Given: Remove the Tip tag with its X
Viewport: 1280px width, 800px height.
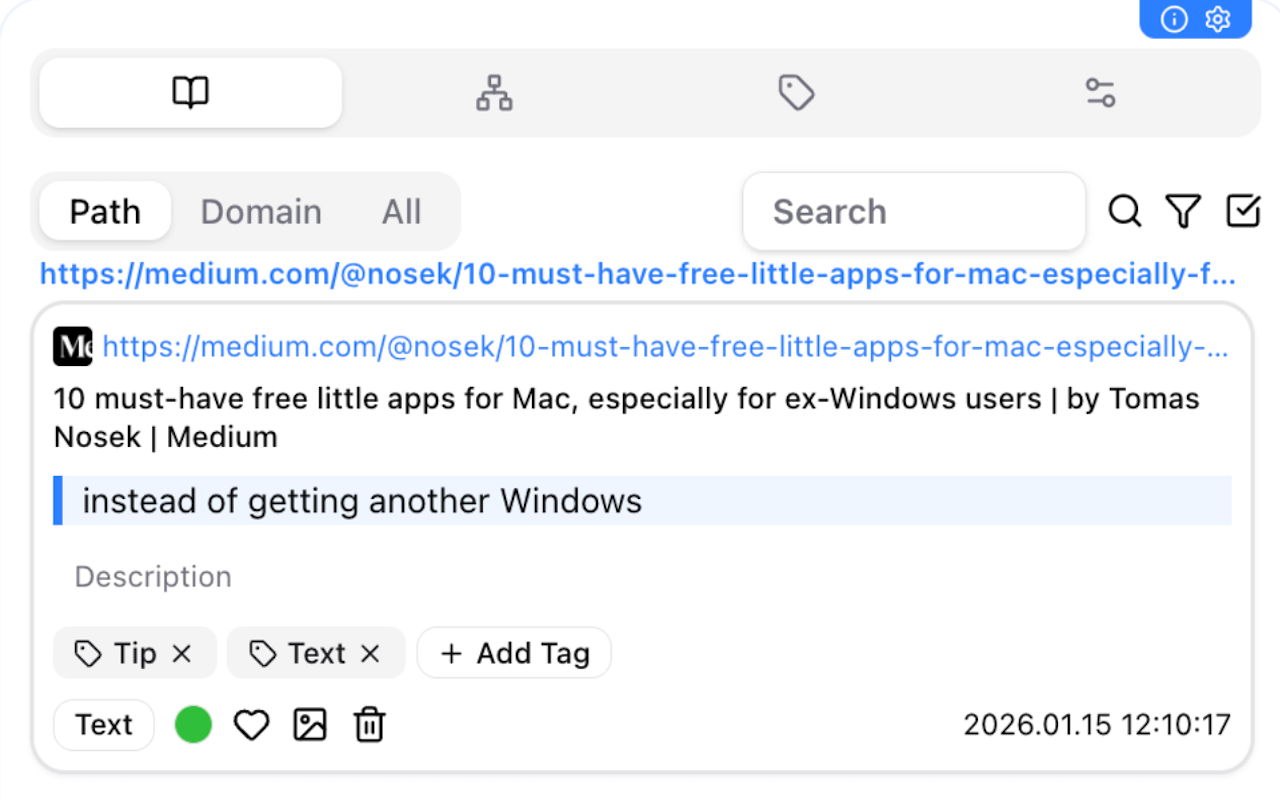Looking at the screenshot, I should 181,654.
